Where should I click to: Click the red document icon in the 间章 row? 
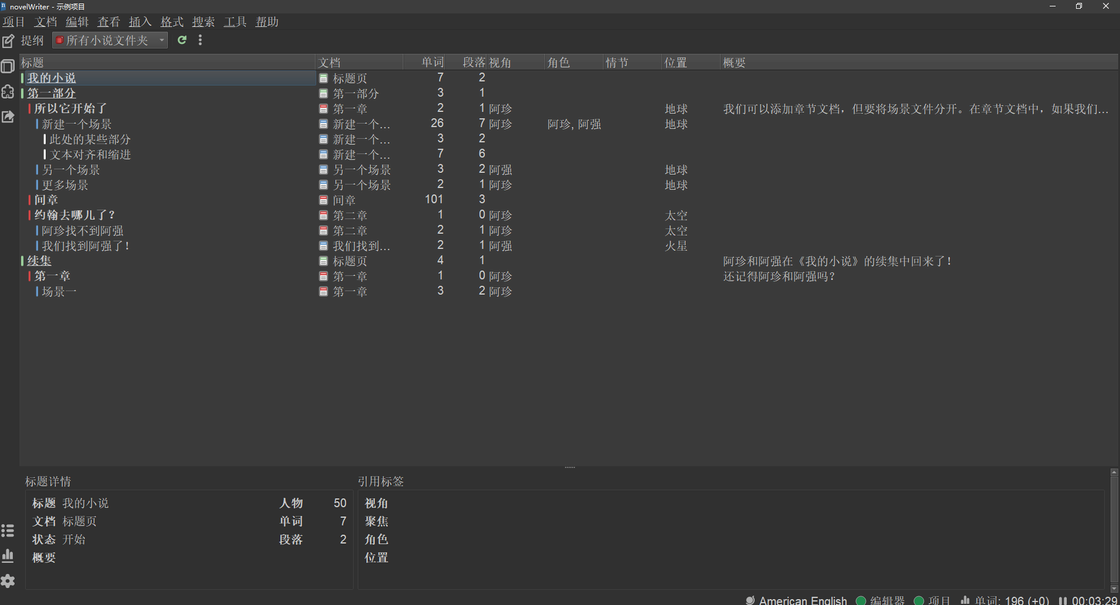pyautogui.click(x=324, y=200)
